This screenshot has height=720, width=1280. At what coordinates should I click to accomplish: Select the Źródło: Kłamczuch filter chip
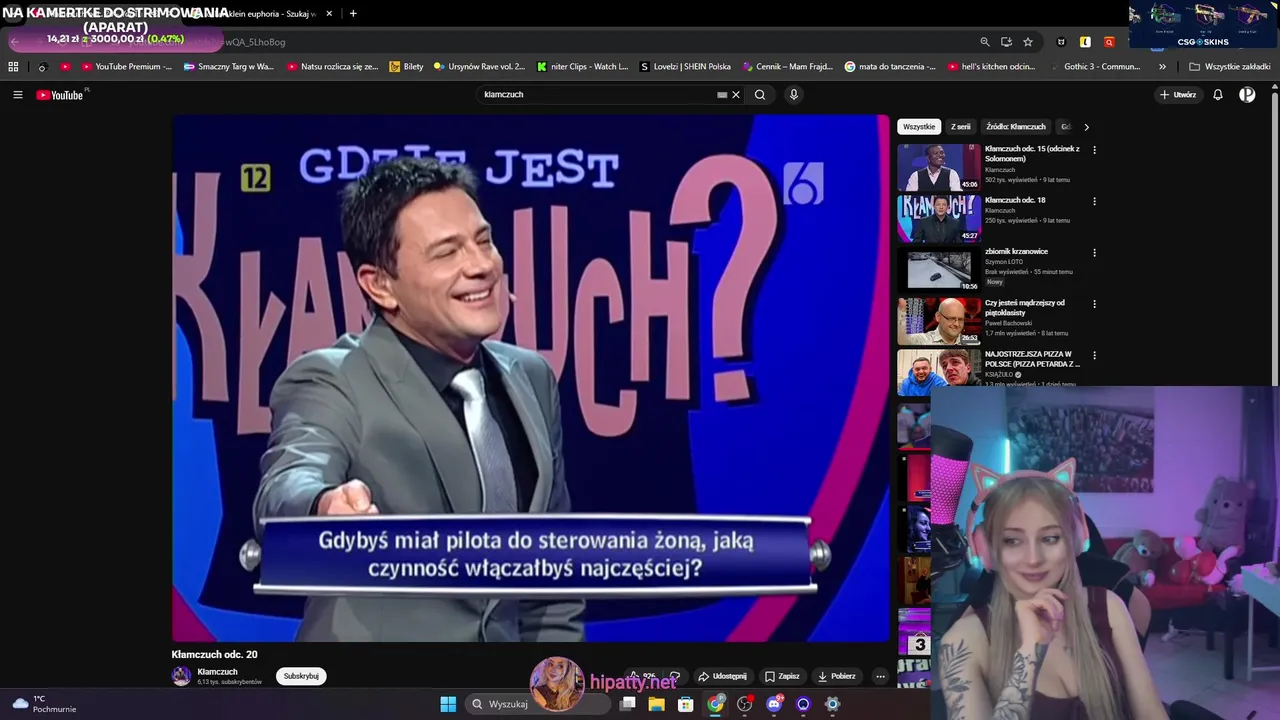tap(1016, 127)
